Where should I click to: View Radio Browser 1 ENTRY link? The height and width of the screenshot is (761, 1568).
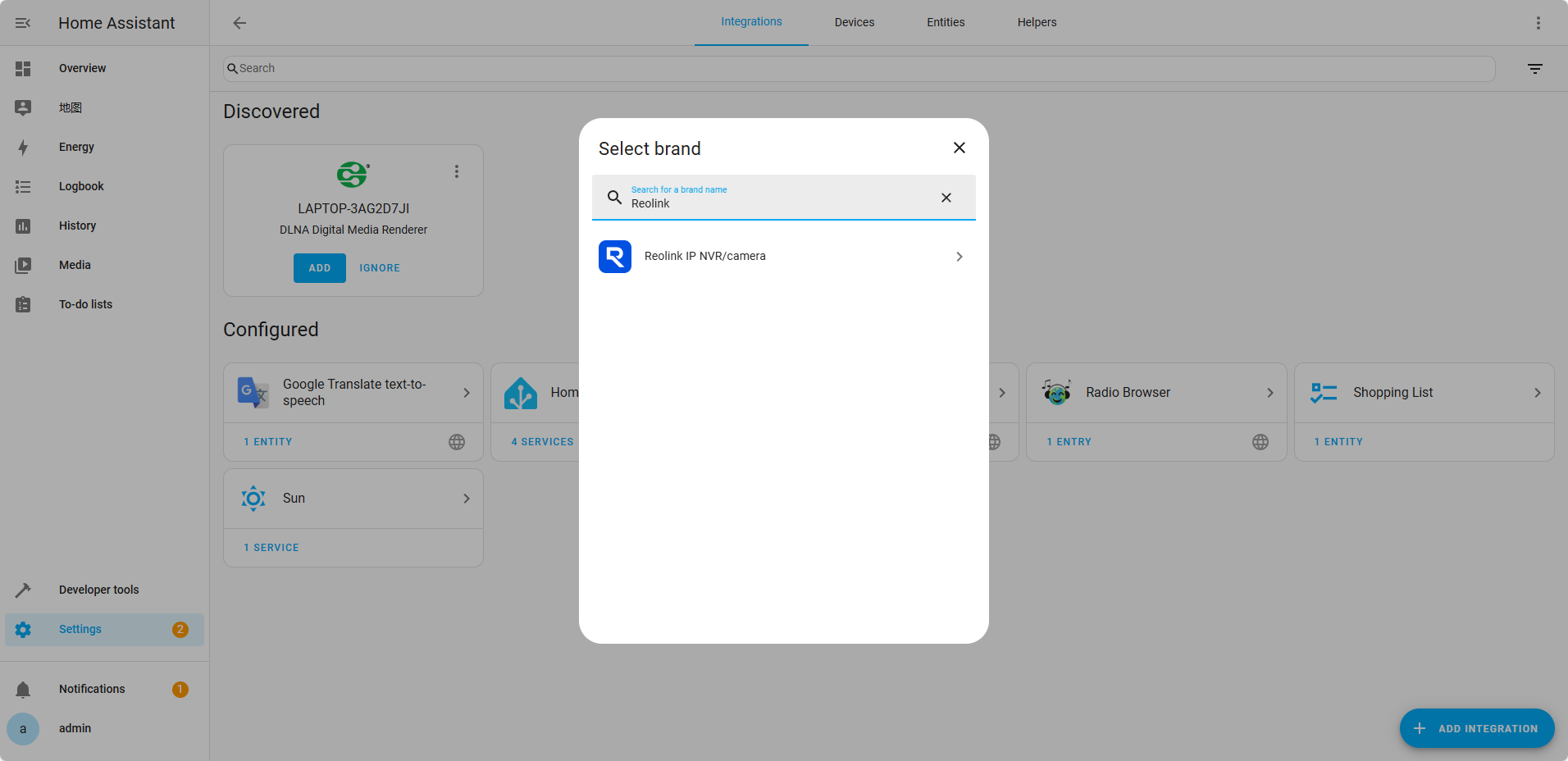pyautogui.click(x=1069, y=442)
